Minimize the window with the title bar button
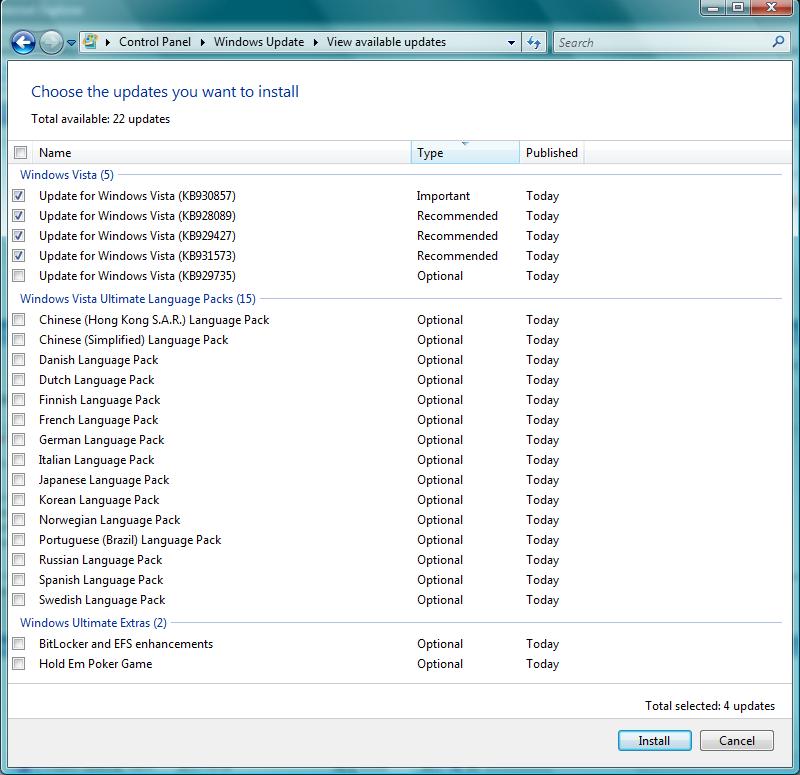Image resolution: width=800 pixels, height=775 pixels. (x=713, y=8)
